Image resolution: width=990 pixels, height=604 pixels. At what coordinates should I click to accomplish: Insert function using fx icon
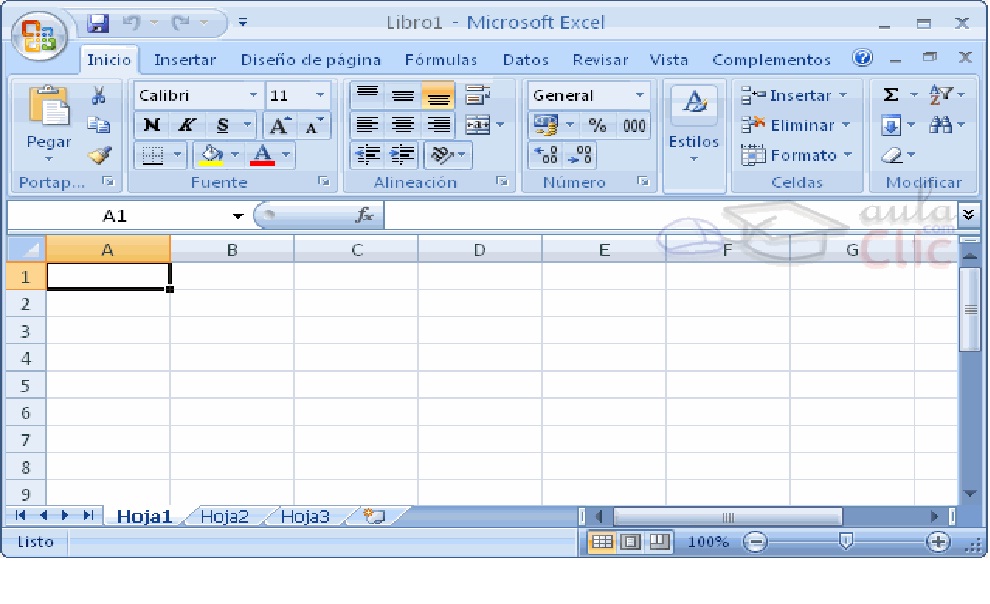click(365, 215)
